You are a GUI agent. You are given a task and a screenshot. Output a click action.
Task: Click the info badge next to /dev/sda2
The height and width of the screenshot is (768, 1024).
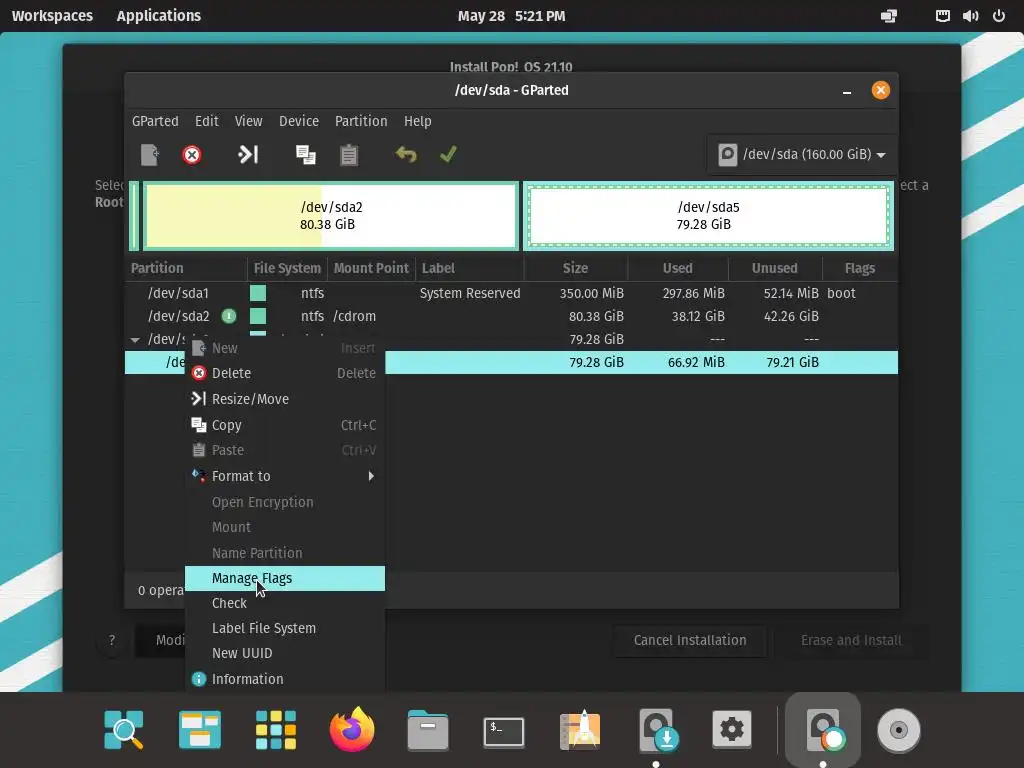pyautogui.click(x=229, y=316)
